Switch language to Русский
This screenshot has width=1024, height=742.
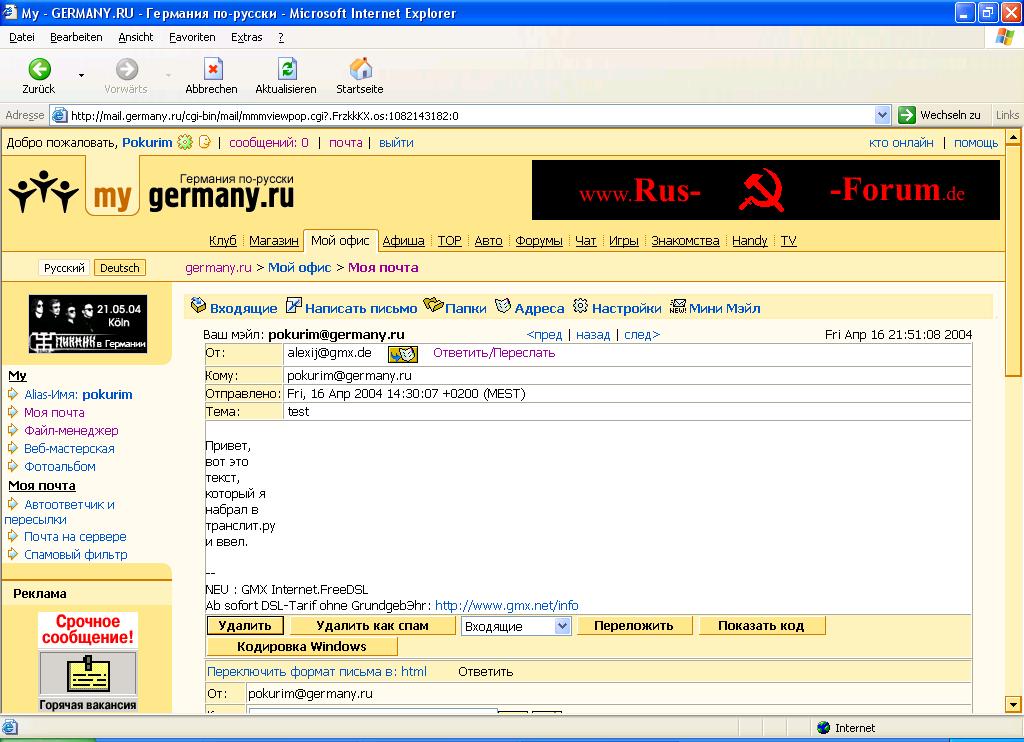pos(64,268)
